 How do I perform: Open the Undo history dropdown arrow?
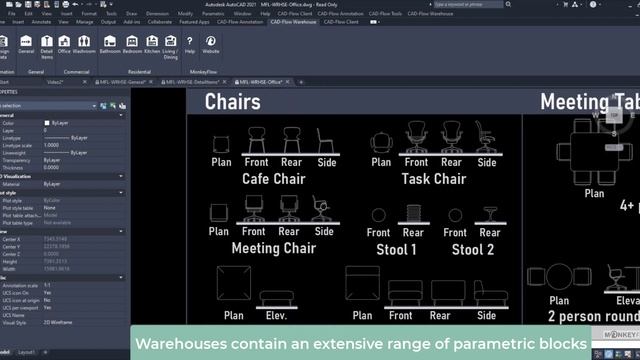82,4
